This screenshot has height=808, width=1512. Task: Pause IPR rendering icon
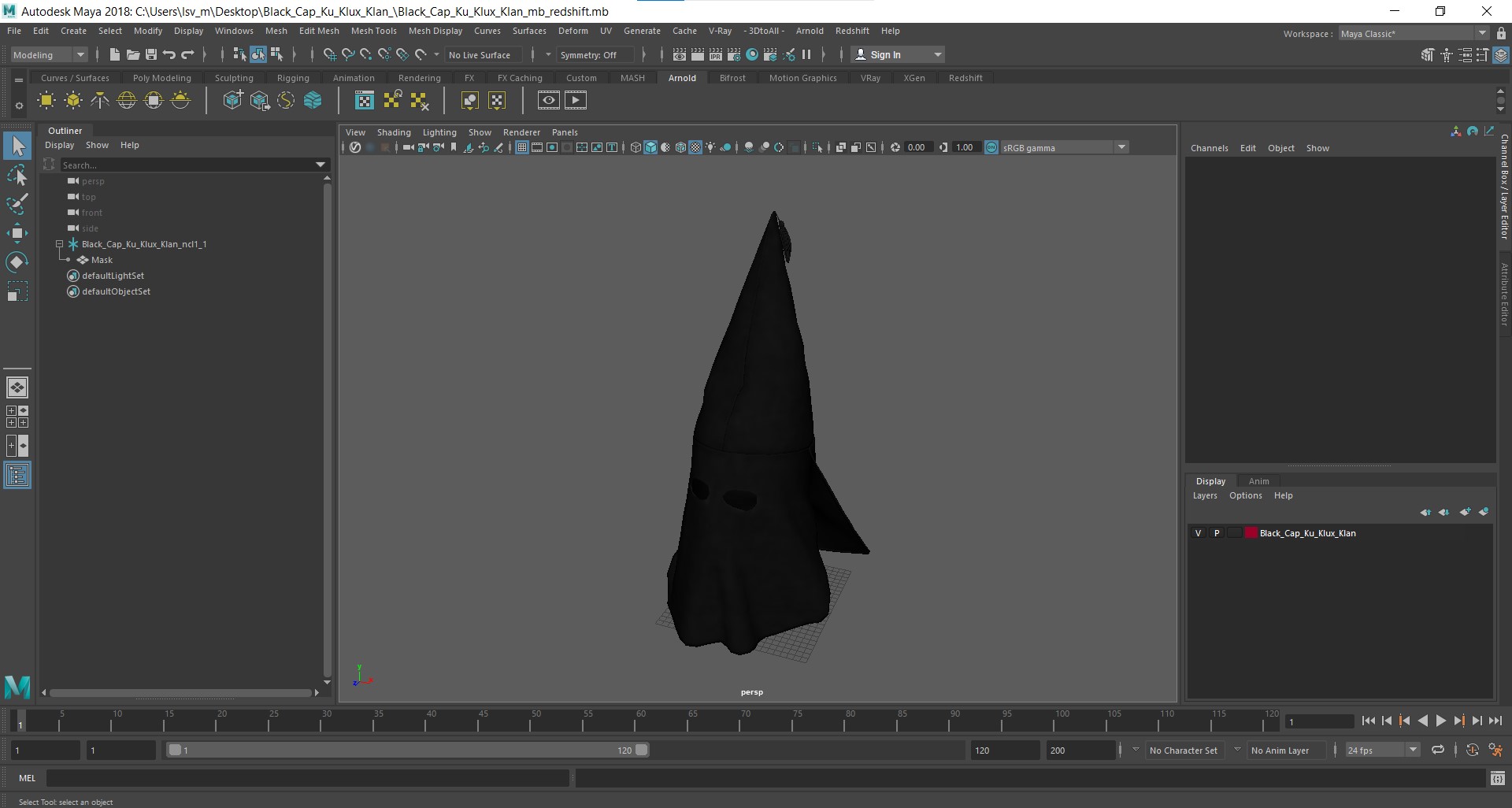(x=806, y=54)
